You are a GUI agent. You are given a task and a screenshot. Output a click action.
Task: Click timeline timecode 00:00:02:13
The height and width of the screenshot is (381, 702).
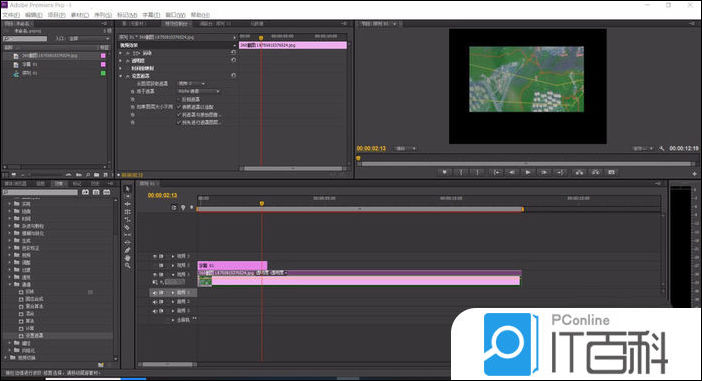click(x=163, y=195)
